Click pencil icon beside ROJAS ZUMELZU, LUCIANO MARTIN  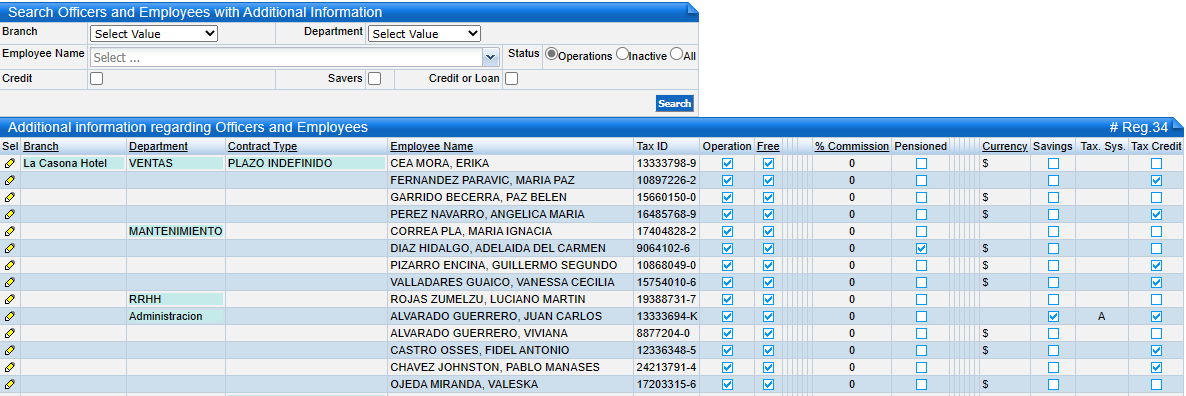tap(9, 299)
